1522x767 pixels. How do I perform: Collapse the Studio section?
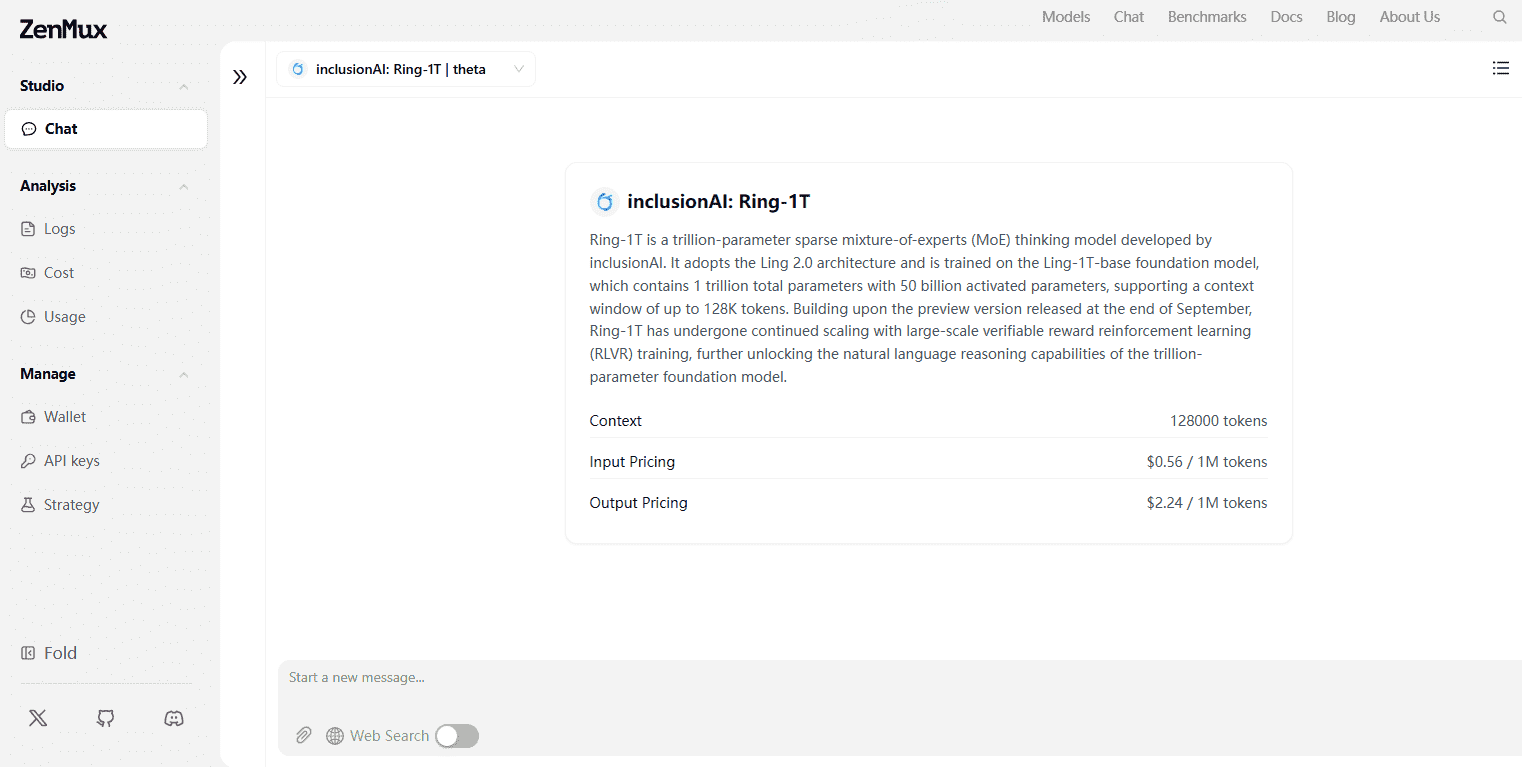(184, 87)
